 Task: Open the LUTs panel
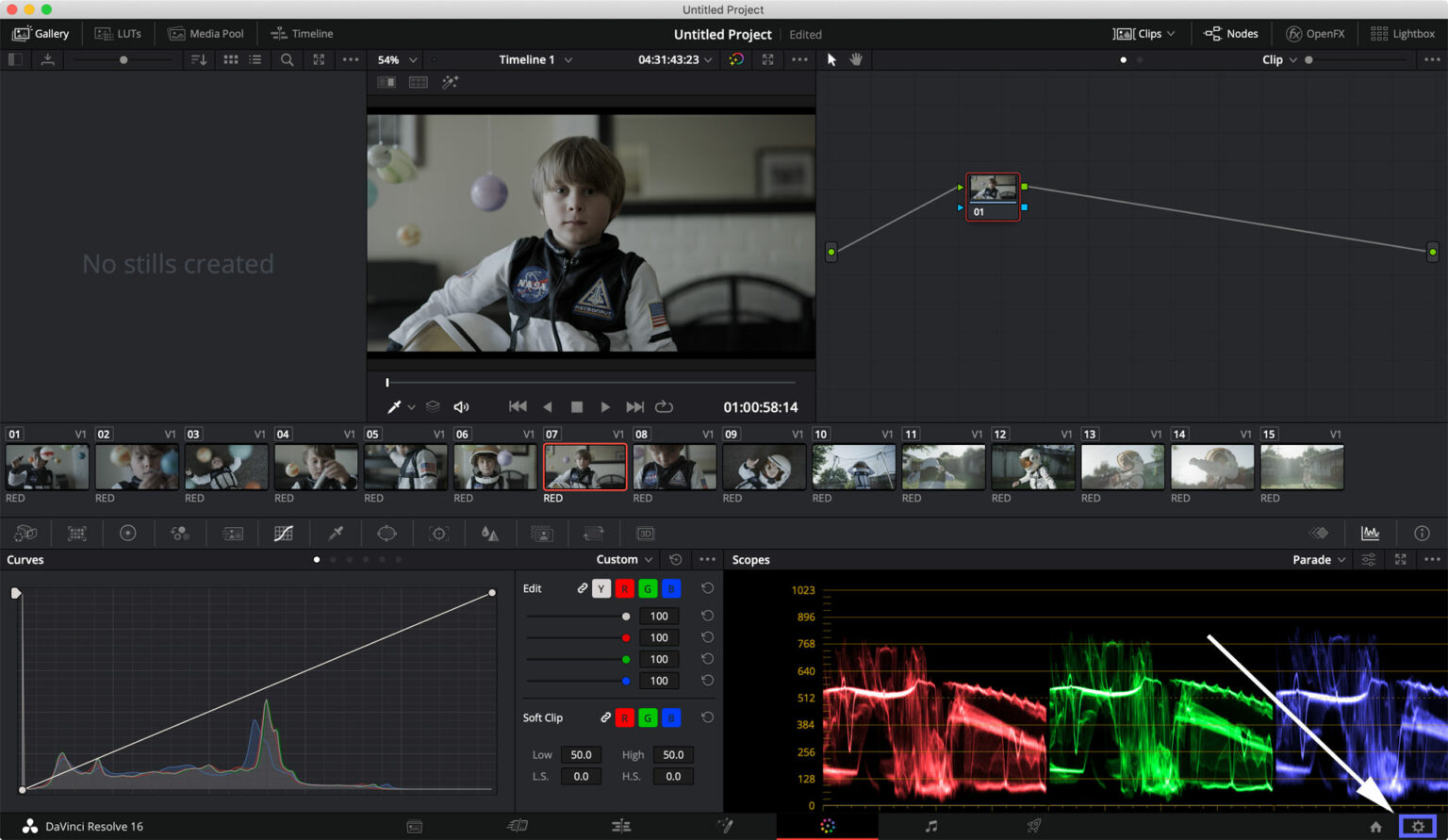118,33
